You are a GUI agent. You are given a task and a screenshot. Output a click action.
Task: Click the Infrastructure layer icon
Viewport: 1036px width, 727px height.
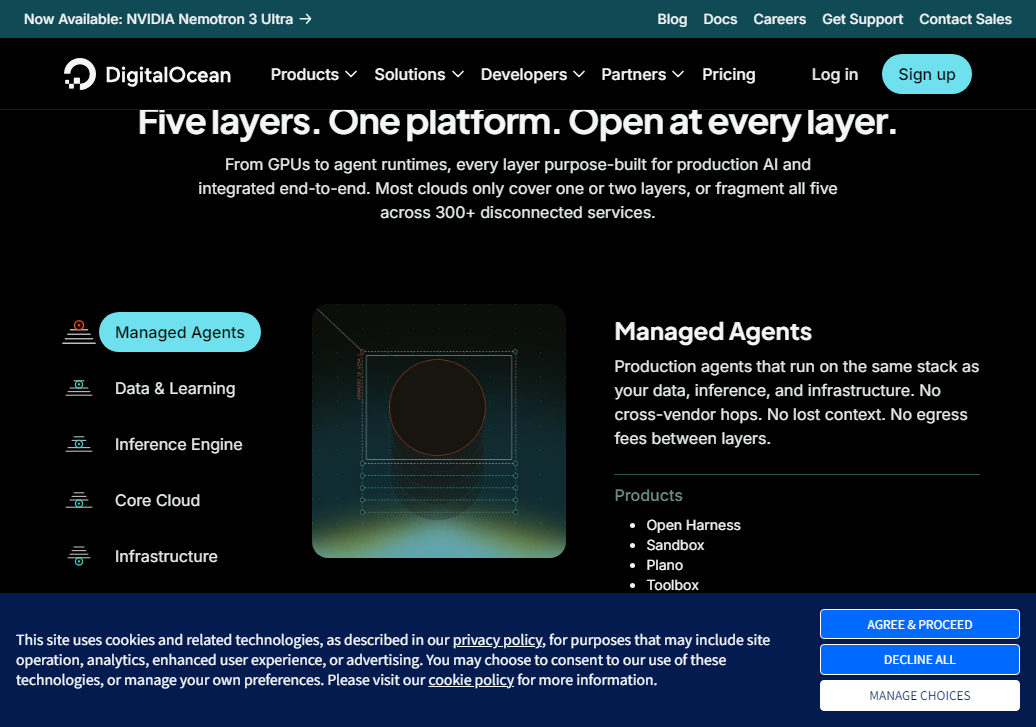pos(79,556)
